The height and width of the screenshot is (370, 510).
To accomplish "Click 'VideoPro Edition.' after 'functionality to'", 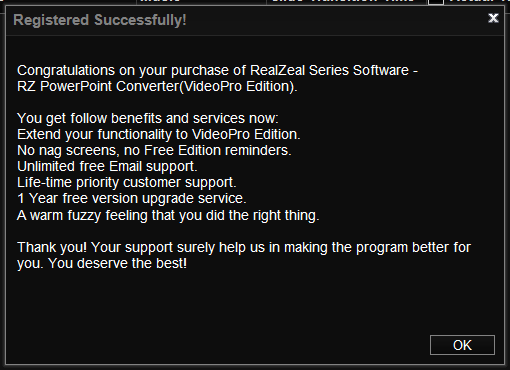I will (246, 134).
